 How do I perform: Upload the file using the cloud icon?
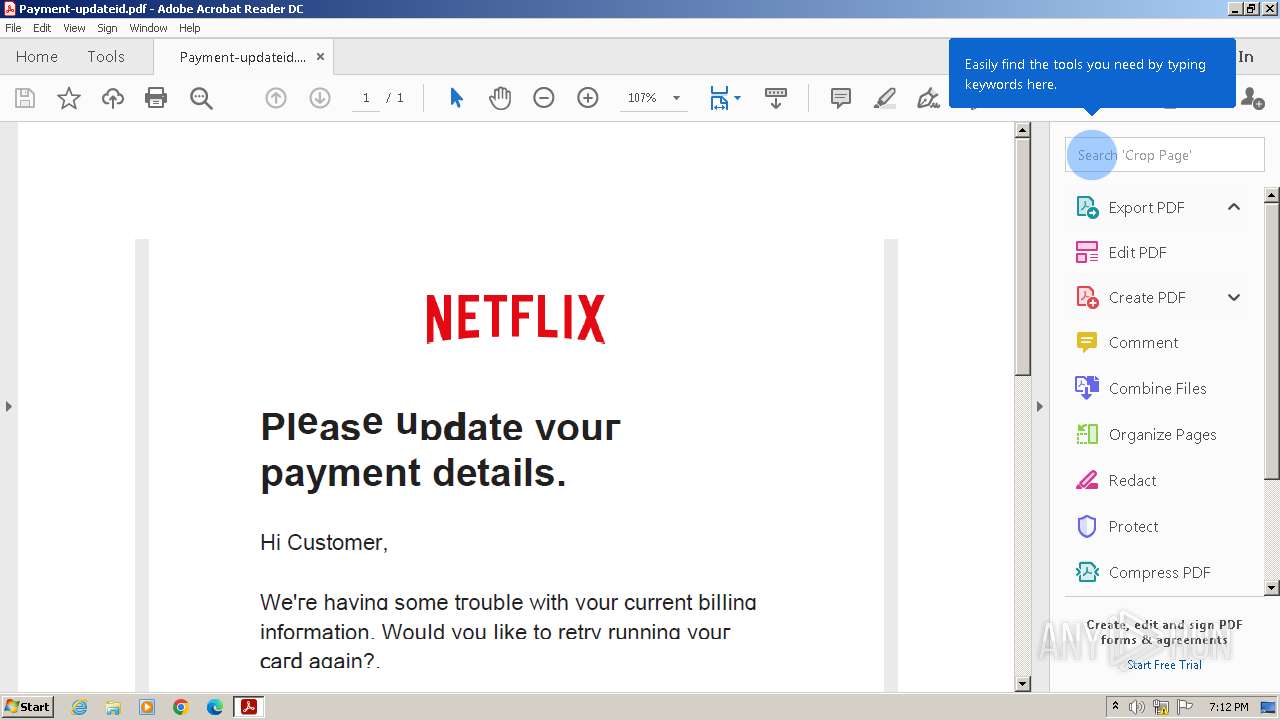click(113, 98)
